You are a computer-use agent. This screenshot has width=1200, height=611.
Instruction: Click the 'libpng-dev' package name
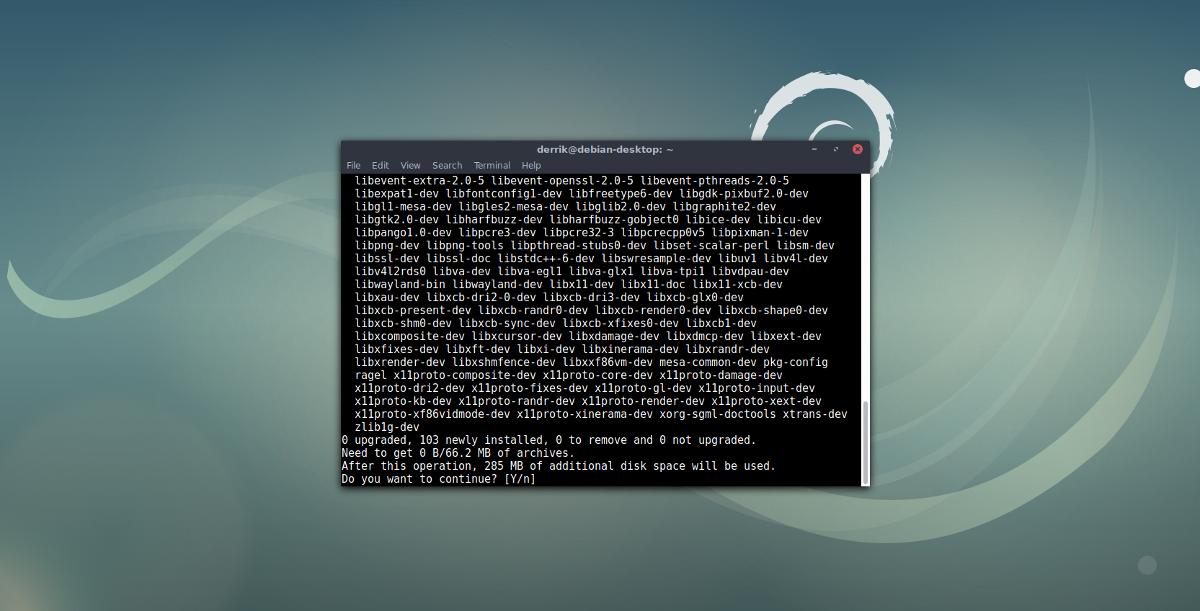387,245
